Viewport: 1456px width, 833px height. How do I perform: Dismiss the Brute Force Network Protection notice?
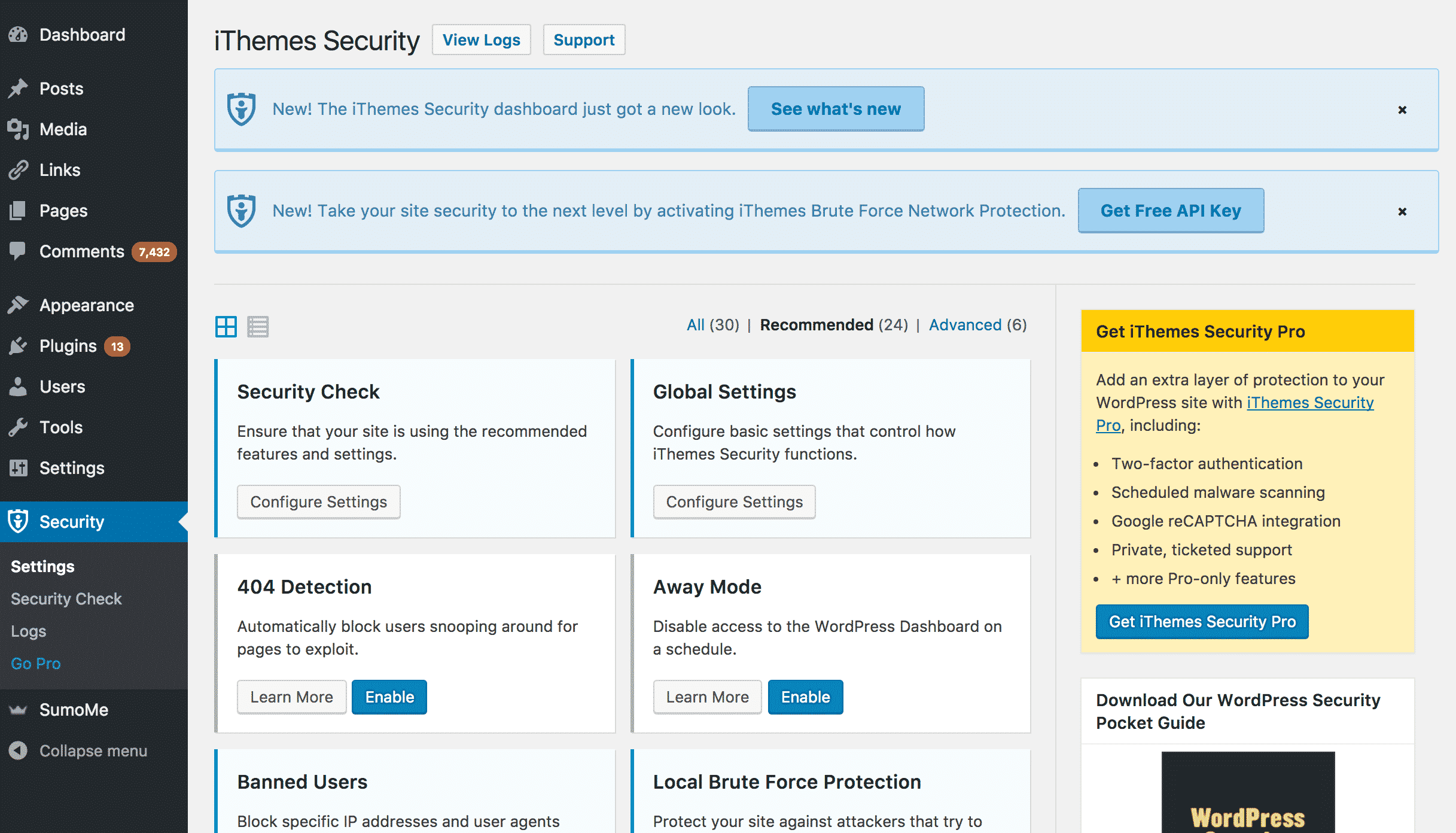(1402, 211)
